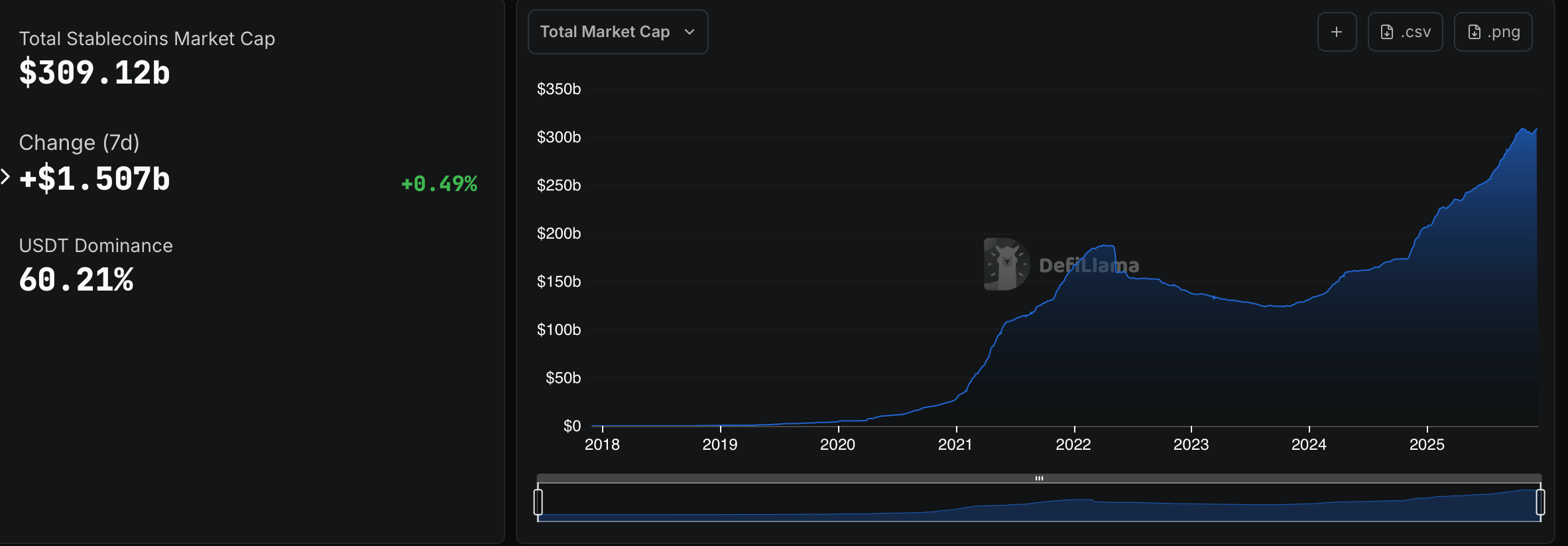This screenshot has width=1568, height=546.
Task: Click the DefiLlama watermark text
Action: click(x=1089, y=265)
